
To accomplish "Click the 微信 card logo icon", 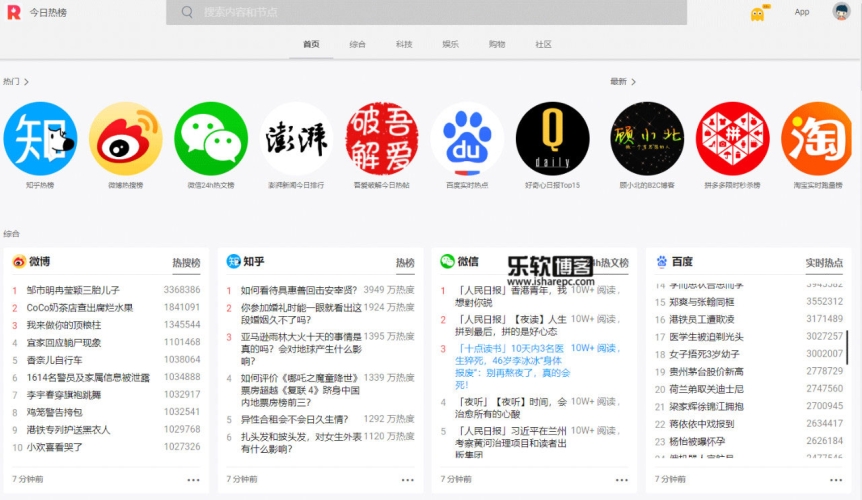I will [447, 262].
